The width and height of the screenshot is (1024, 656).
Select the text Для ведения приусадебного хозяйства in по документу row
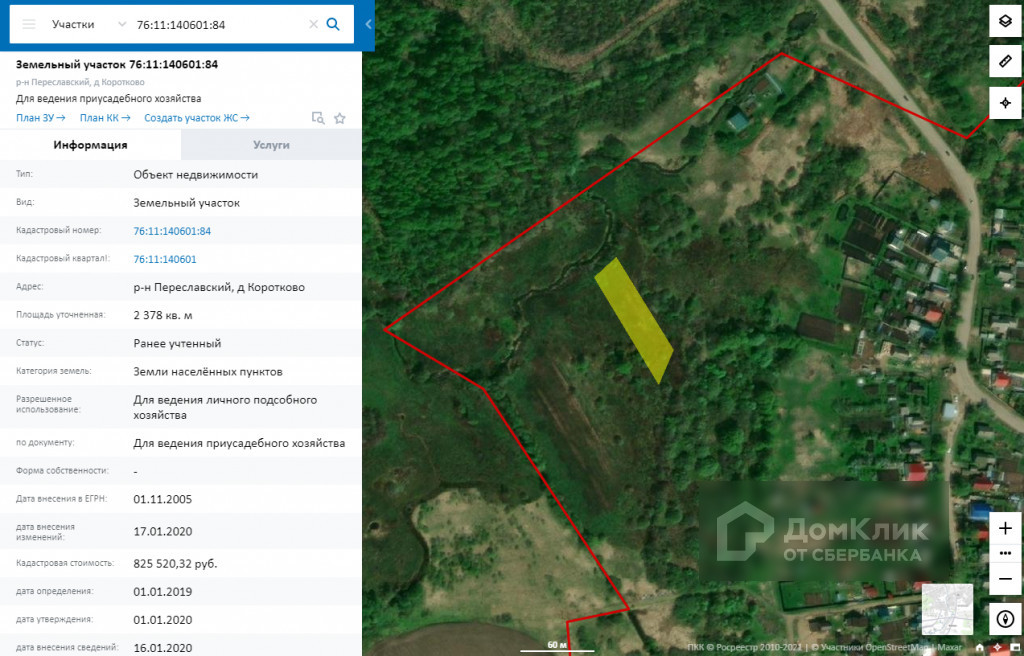coord(239,443)
